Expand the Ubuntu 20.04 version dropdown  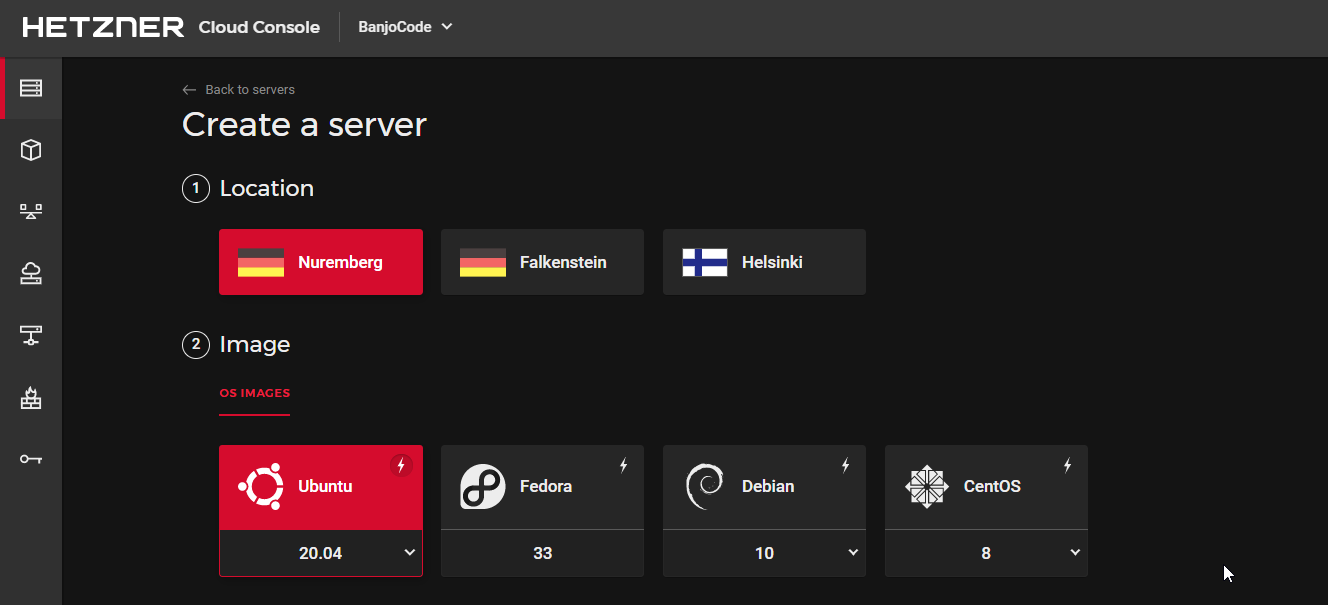[x=321, y=553]
